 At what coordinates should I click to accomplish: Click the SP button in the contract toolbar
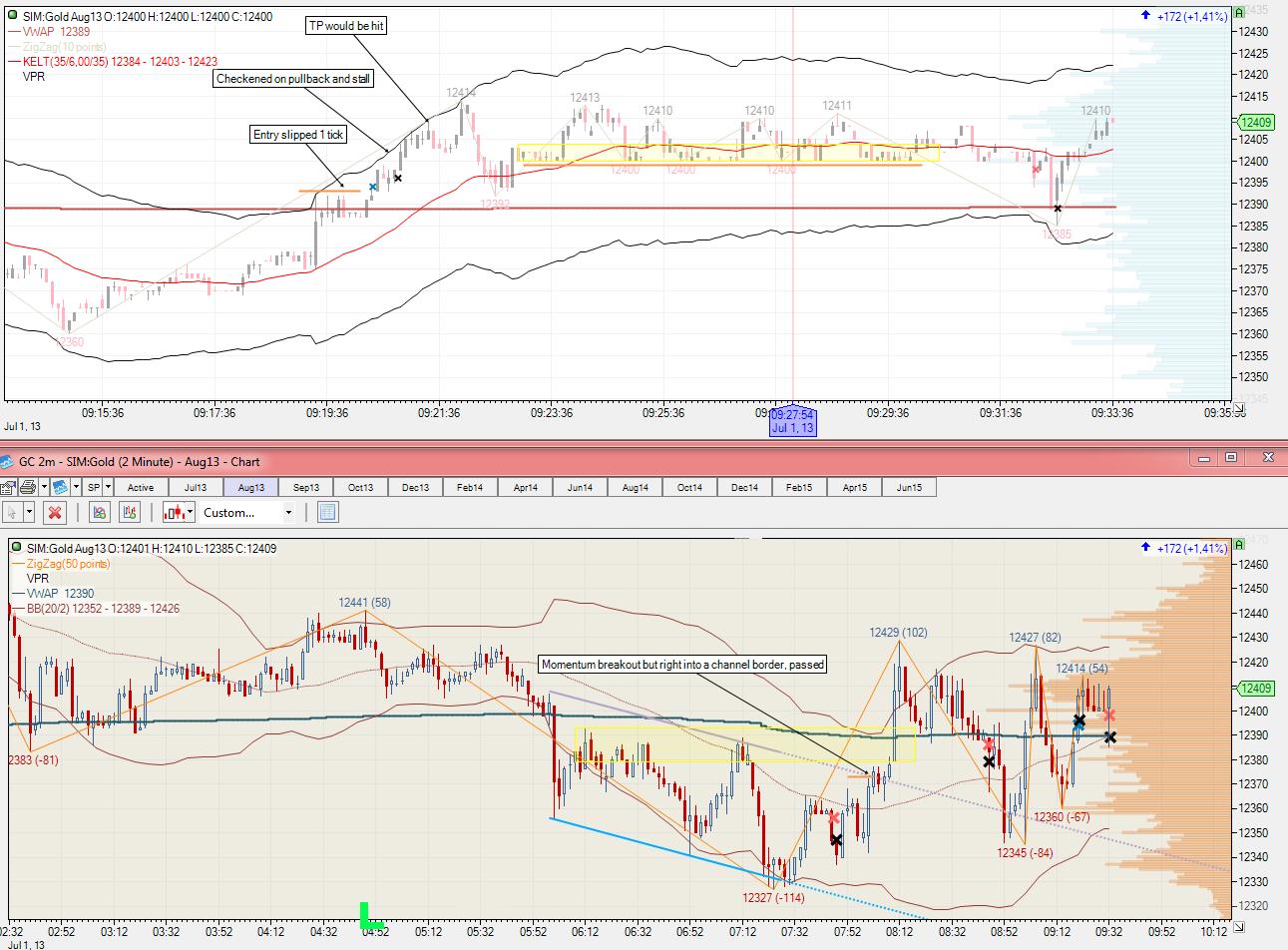click(94, 487)
